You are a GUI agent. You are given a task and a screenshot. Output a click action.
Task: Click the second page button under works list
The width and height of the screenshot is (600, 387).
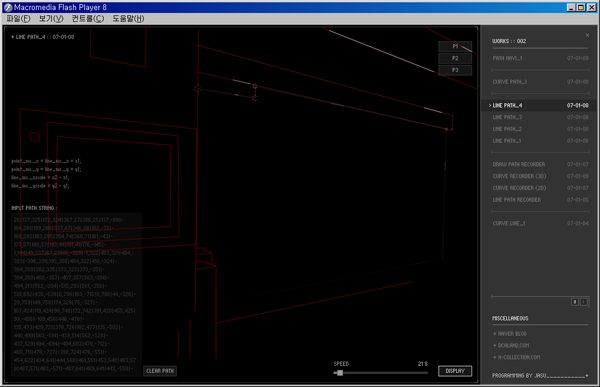pyautogui.click(x=584, y=302)
